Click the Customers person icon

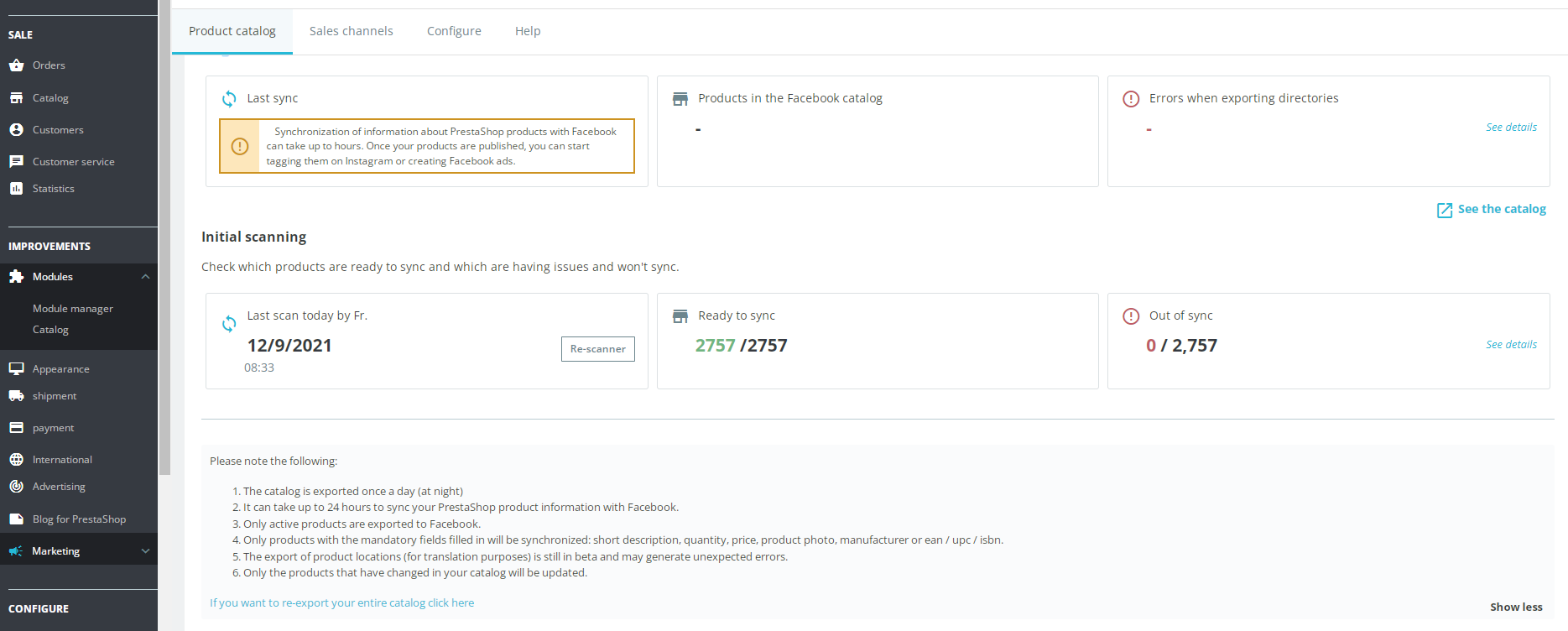pyautogui.click(x=16, y=130)
